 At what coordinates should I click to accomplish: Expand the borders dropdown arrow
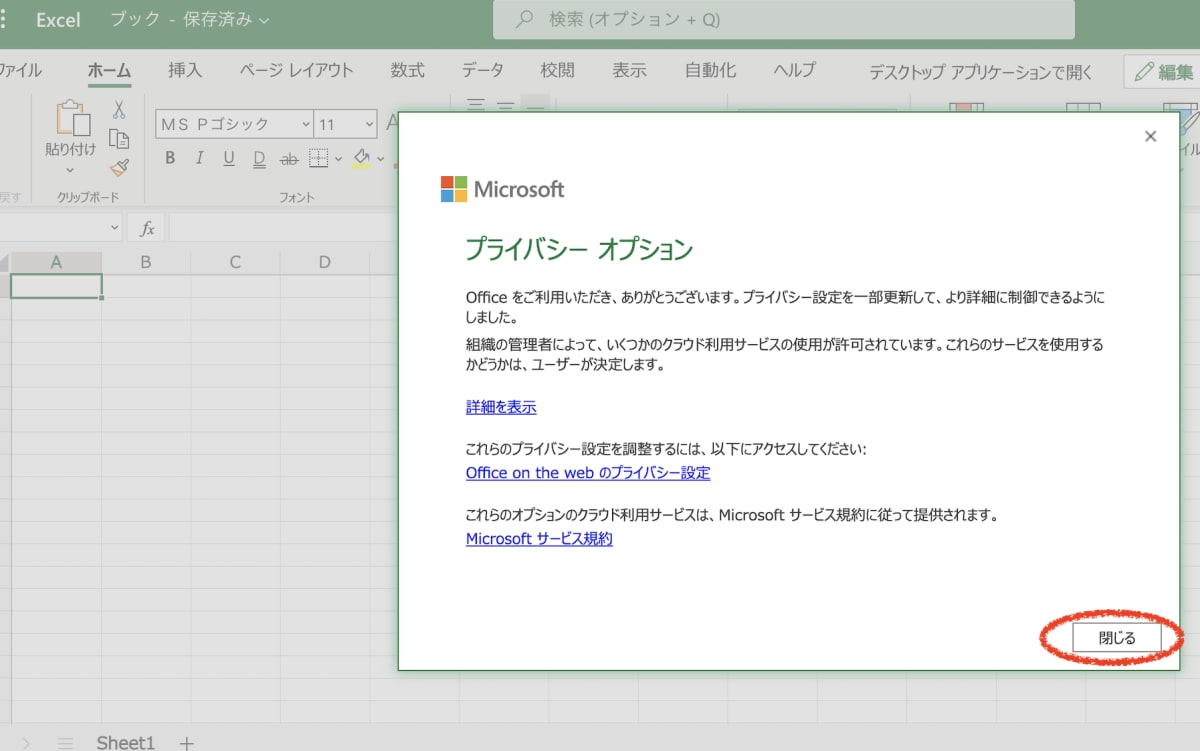[x=338, y=158]
